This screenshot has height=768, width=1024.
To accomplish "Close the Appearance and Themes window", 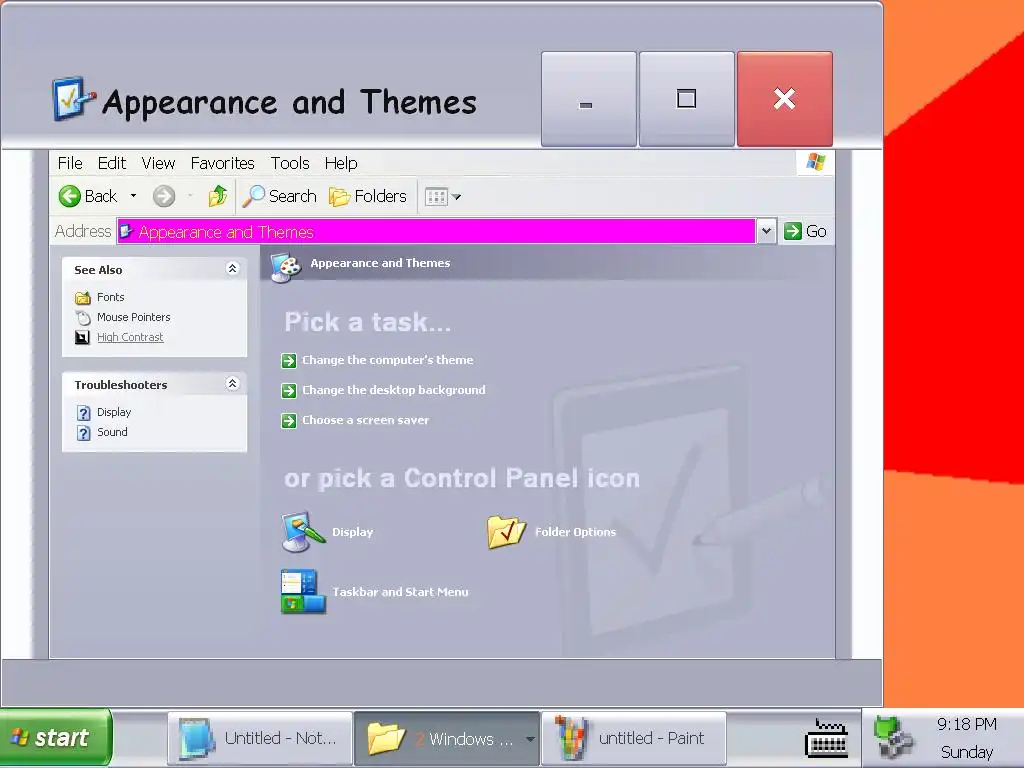I will (784, 99).
